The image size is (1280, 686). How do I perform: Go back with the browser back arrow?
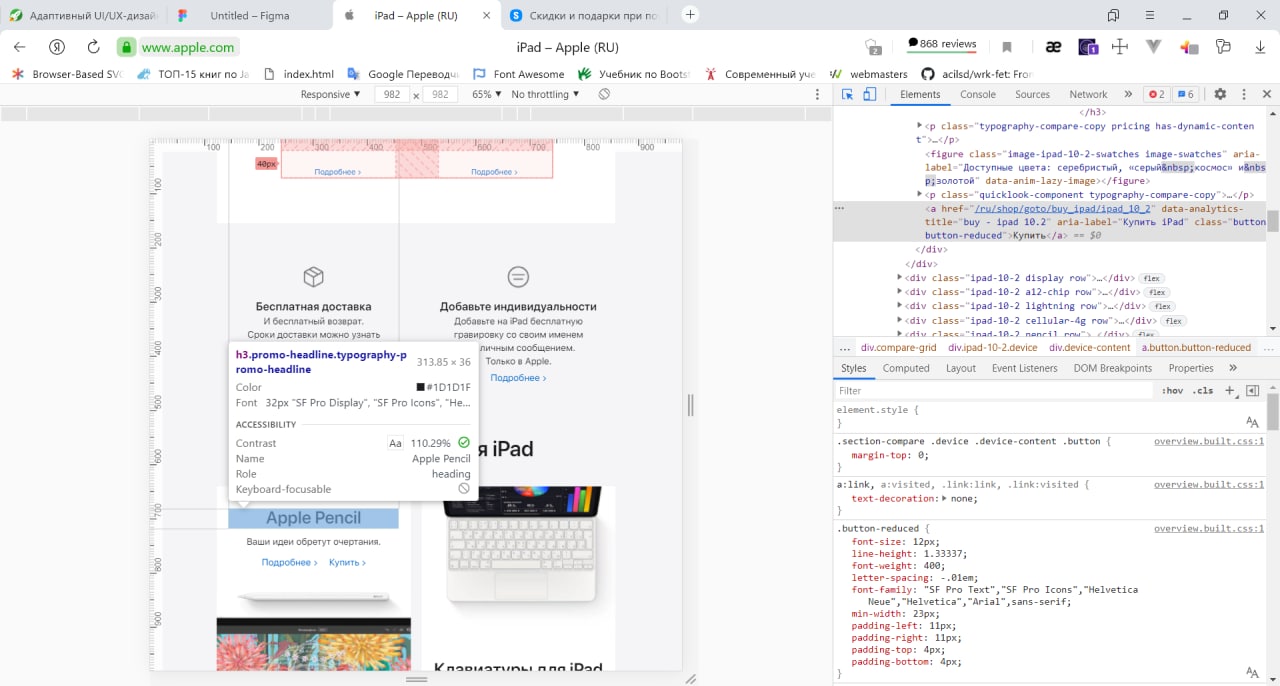point(20,47)
